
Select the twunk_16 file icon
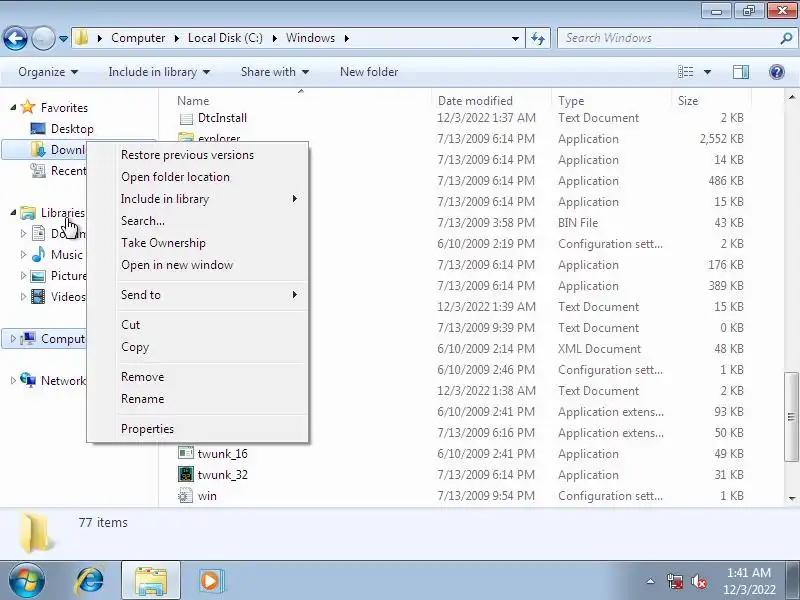click(x=186, y=454)
